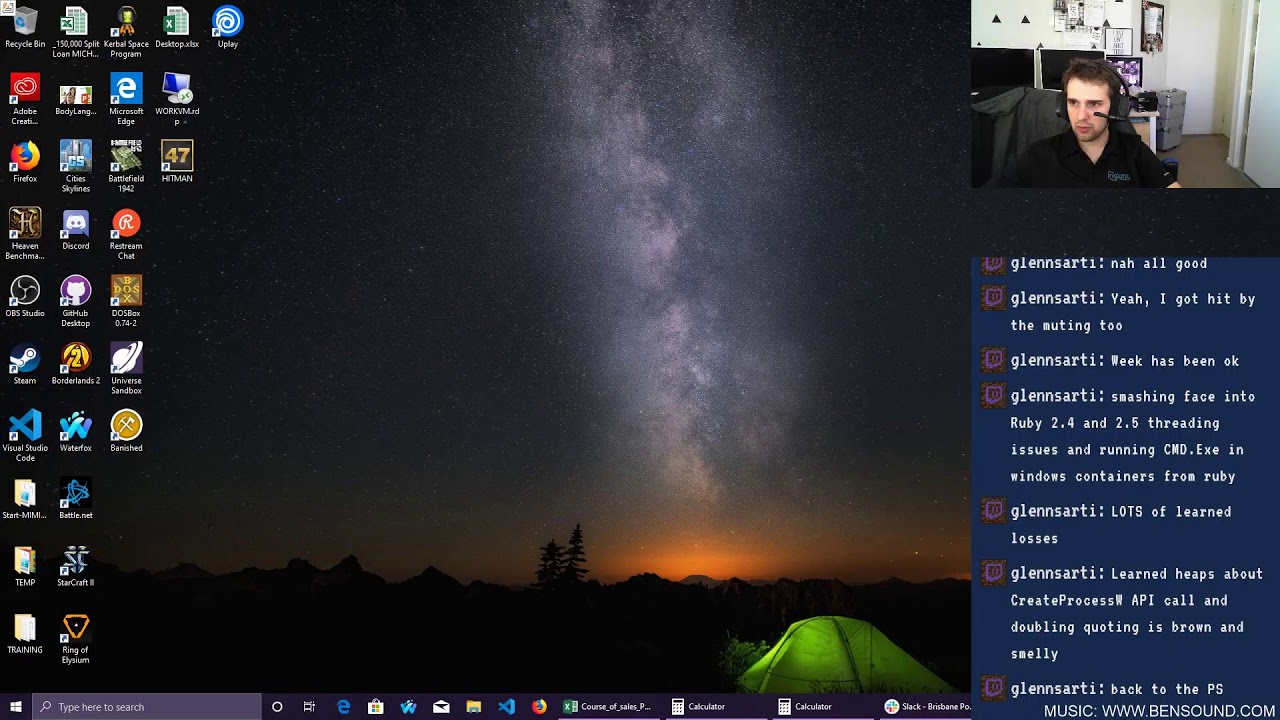Click the taskbar search box

[147, 707]
